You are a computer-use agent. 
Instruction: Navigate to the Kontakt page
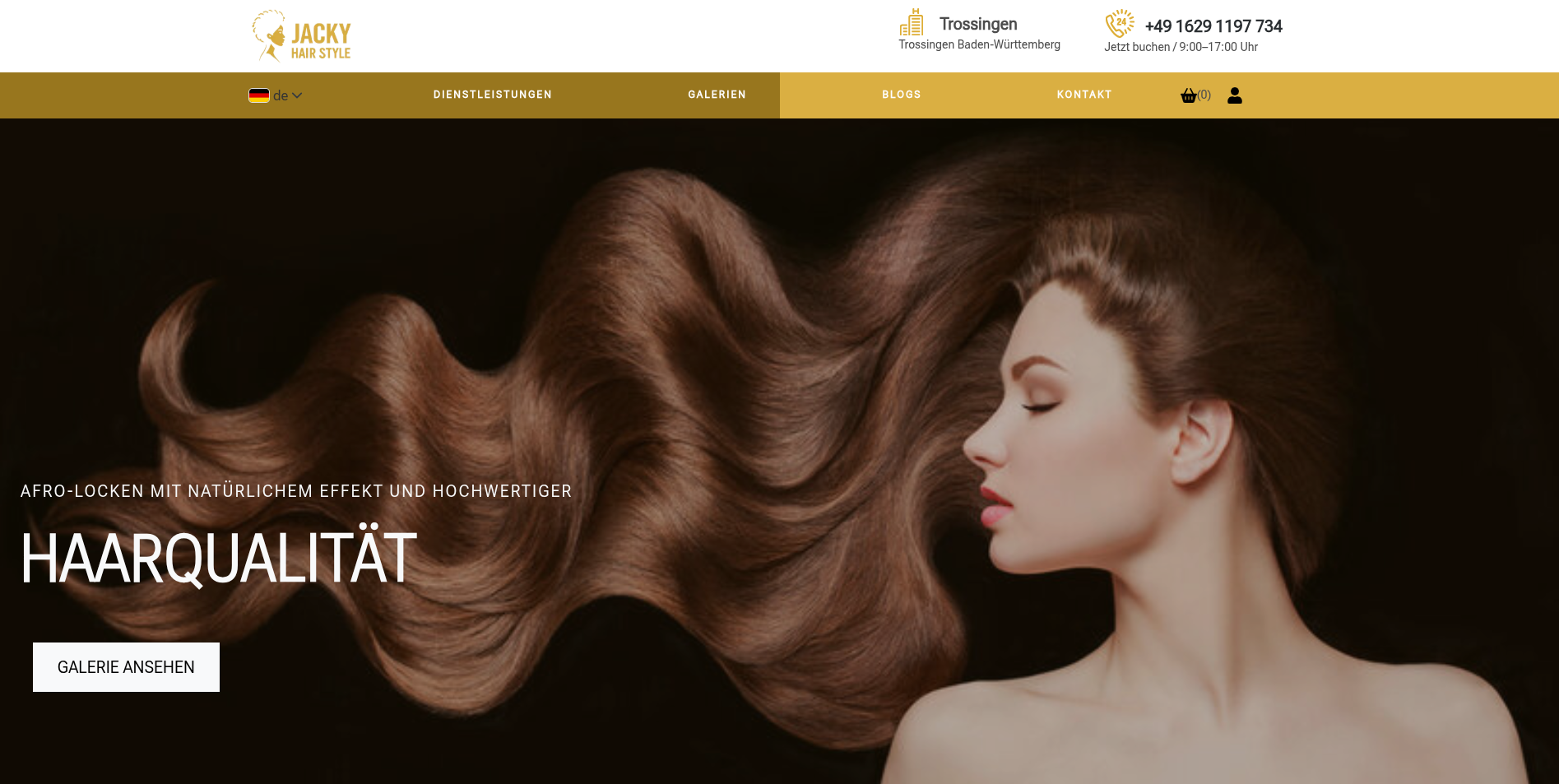1083,95
